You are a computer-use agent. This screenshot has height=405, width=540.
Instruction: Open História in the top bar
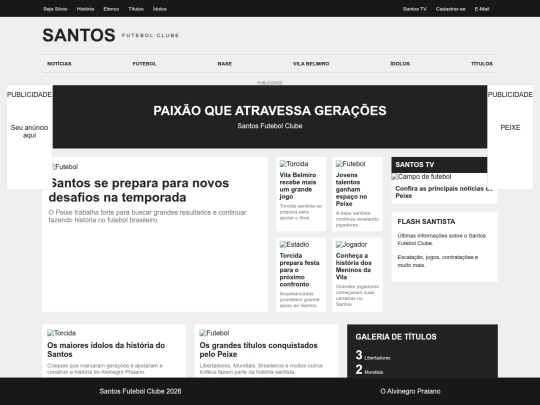pyautogui.click(x=85, y=9)
